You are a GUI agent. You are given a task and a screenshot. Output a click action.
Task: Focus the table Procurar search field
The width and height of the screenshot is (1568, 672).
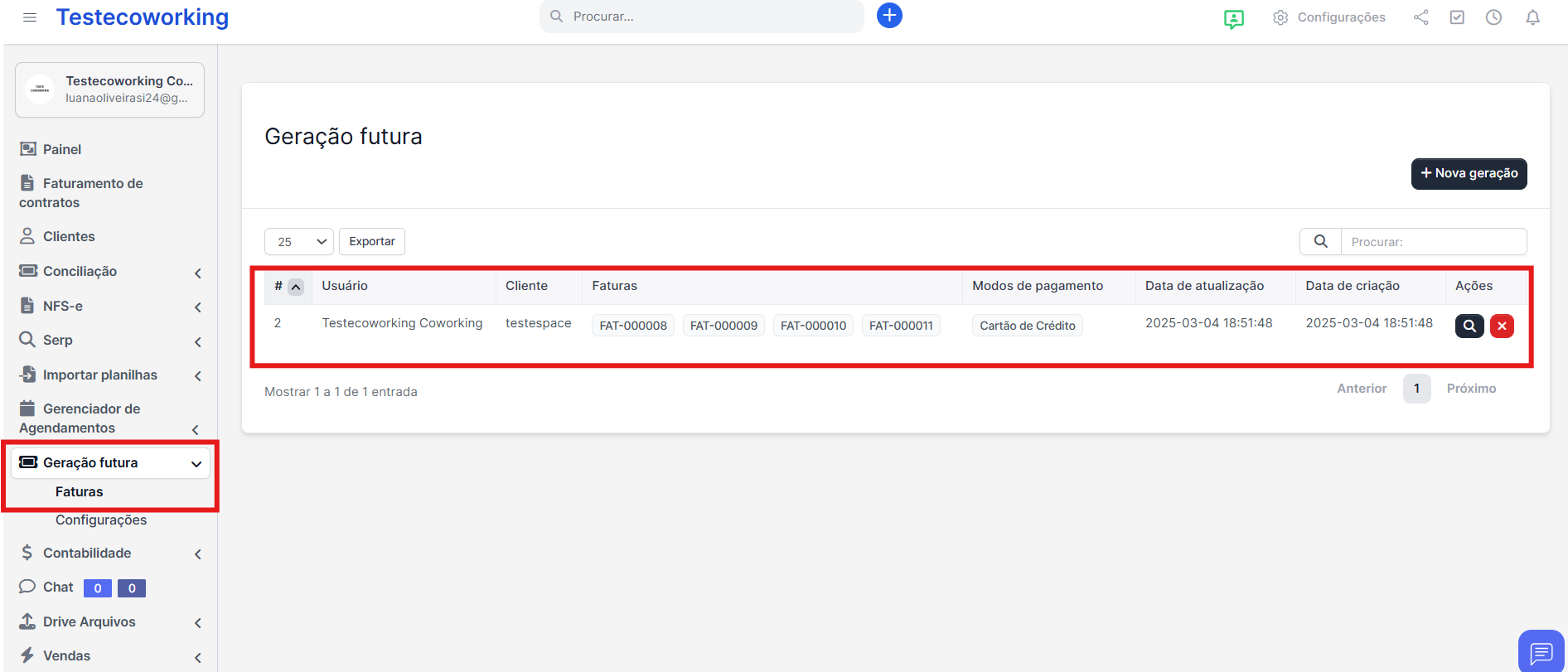pos(1433,242)
